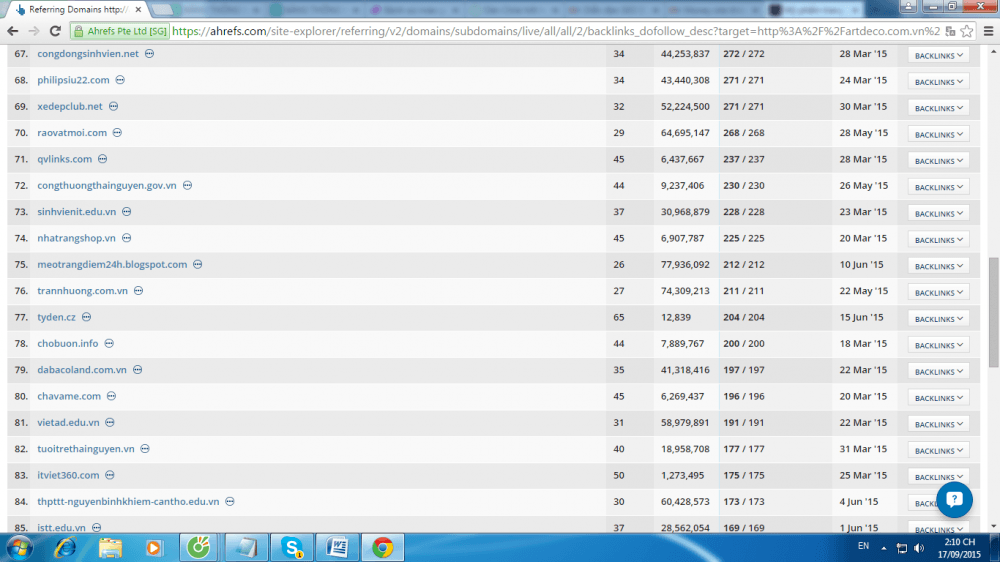Click the browser back arrow
The height and width of the screenshot is (562, 1000).
click(x=13, y=31)
